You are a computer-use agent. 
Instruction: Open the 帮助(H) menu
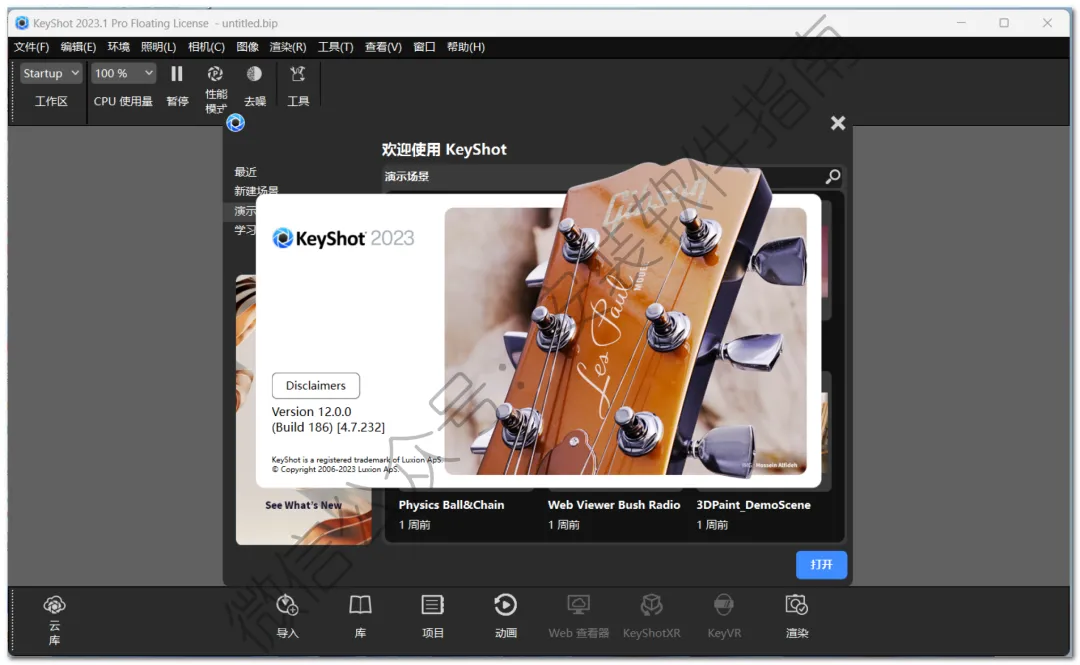coord(466,47)
